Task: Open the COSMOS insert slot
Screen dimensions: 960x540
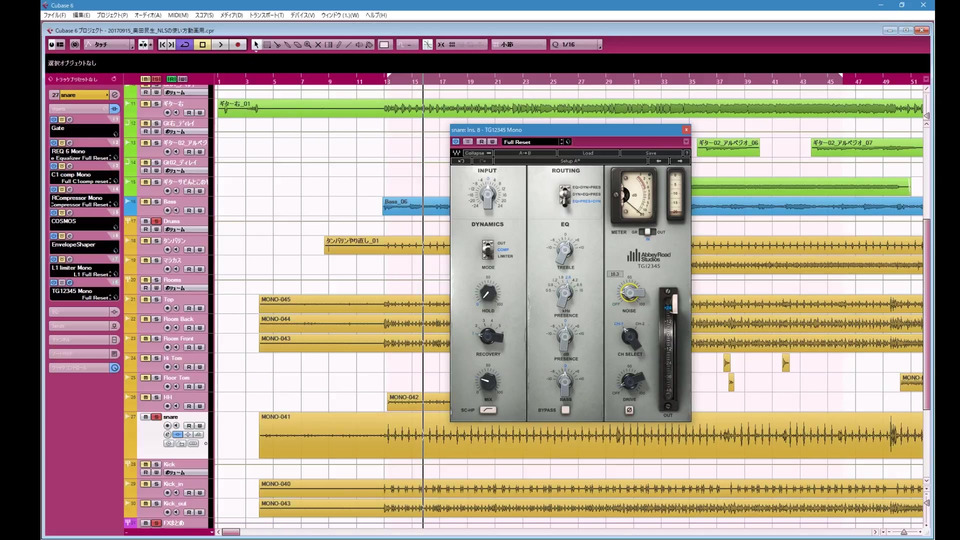Action: pyautogui.click(x=84, y=223)
